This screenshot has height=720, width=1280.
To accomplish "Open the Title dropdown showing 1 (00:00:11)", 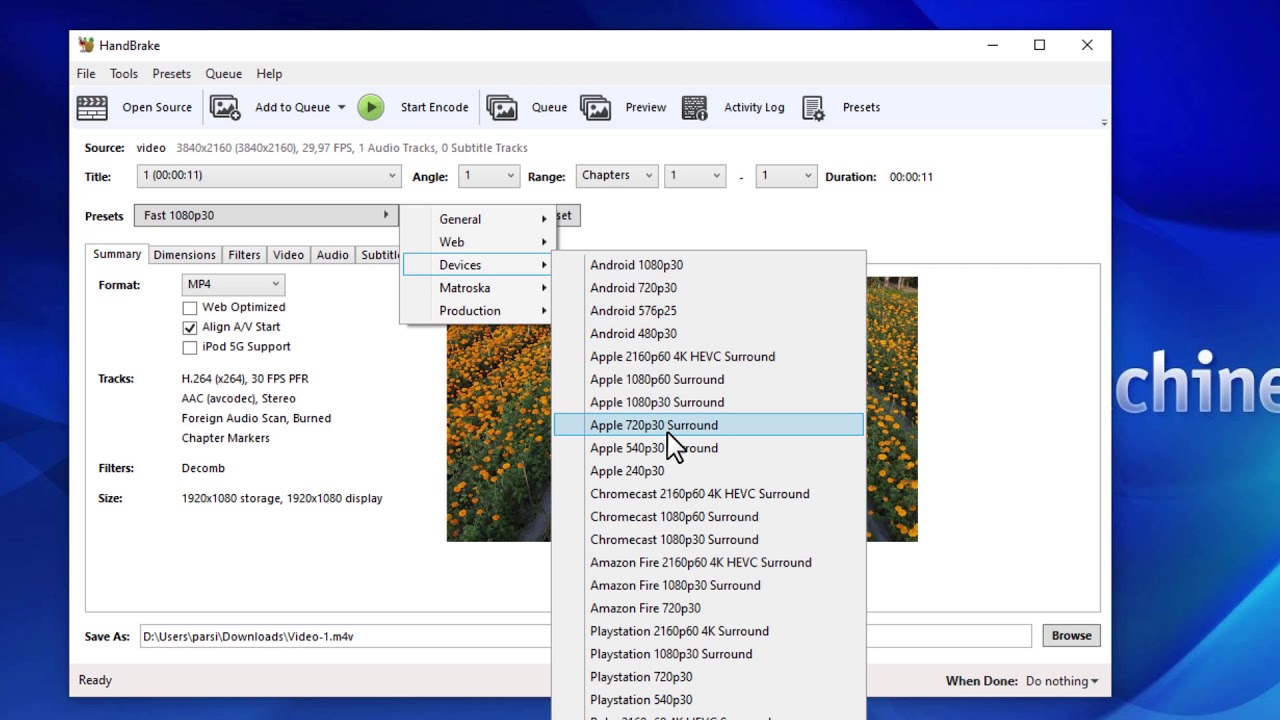I will pos(269,176).
